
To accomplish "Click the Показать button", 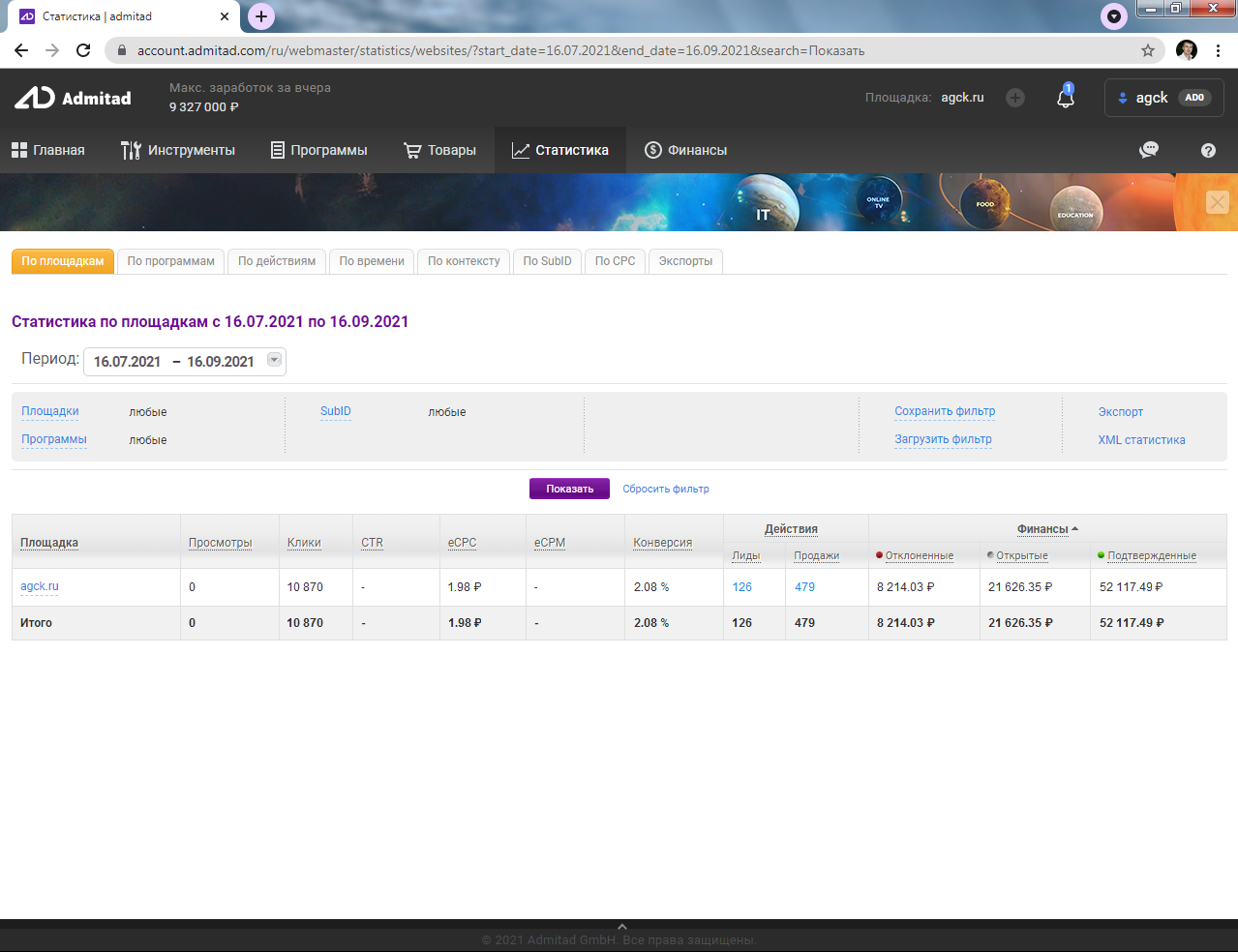I will click(x=569, y=489).
